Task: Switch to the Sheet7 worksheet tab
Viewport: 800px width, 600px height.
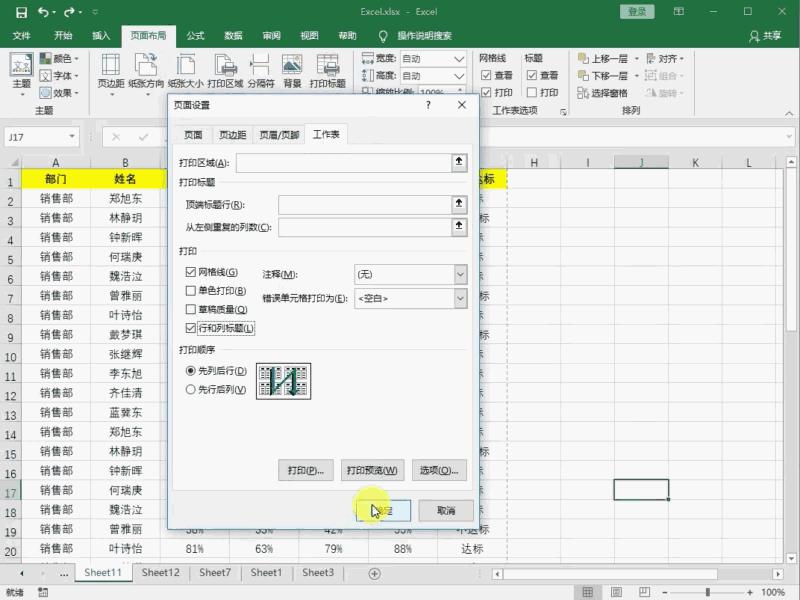Action: 215,572
